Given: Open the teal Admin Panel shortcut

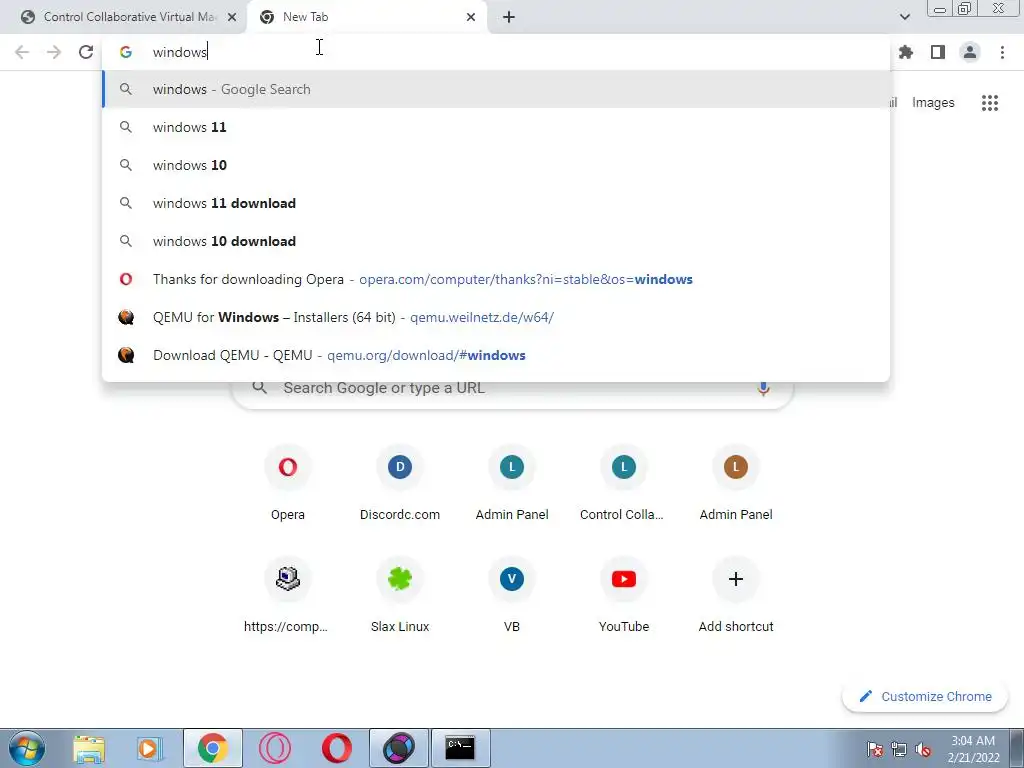Looking at the screenshot, I should coord(512,483).
